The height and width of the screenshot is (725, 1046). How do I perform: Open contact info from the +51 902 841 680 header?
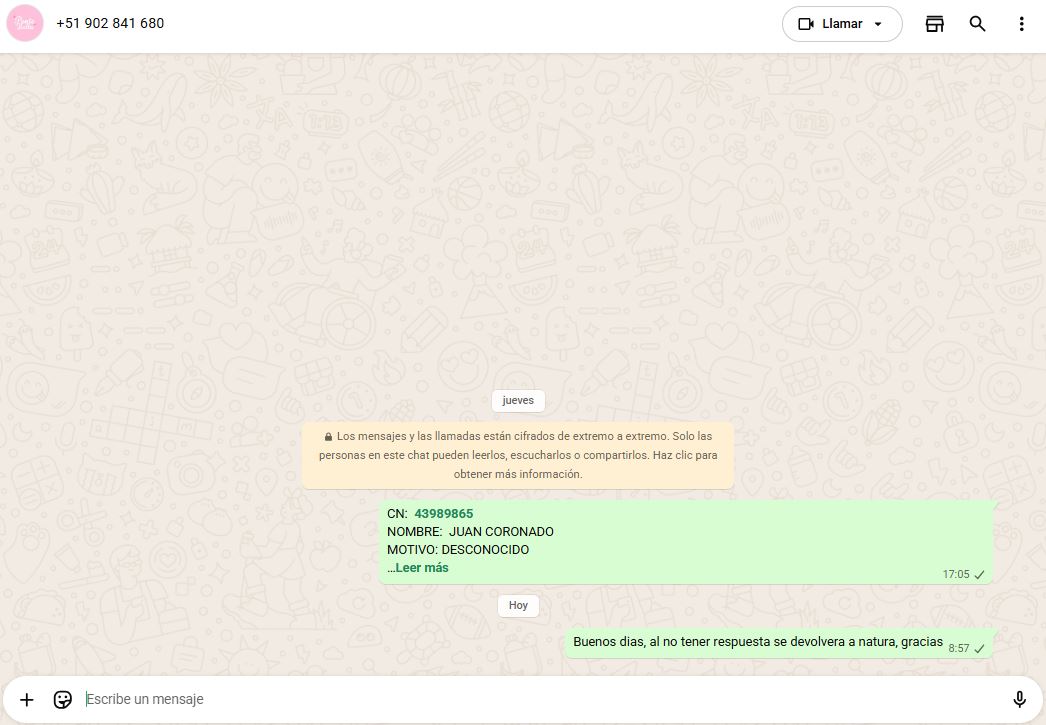(x=110, y=23)
